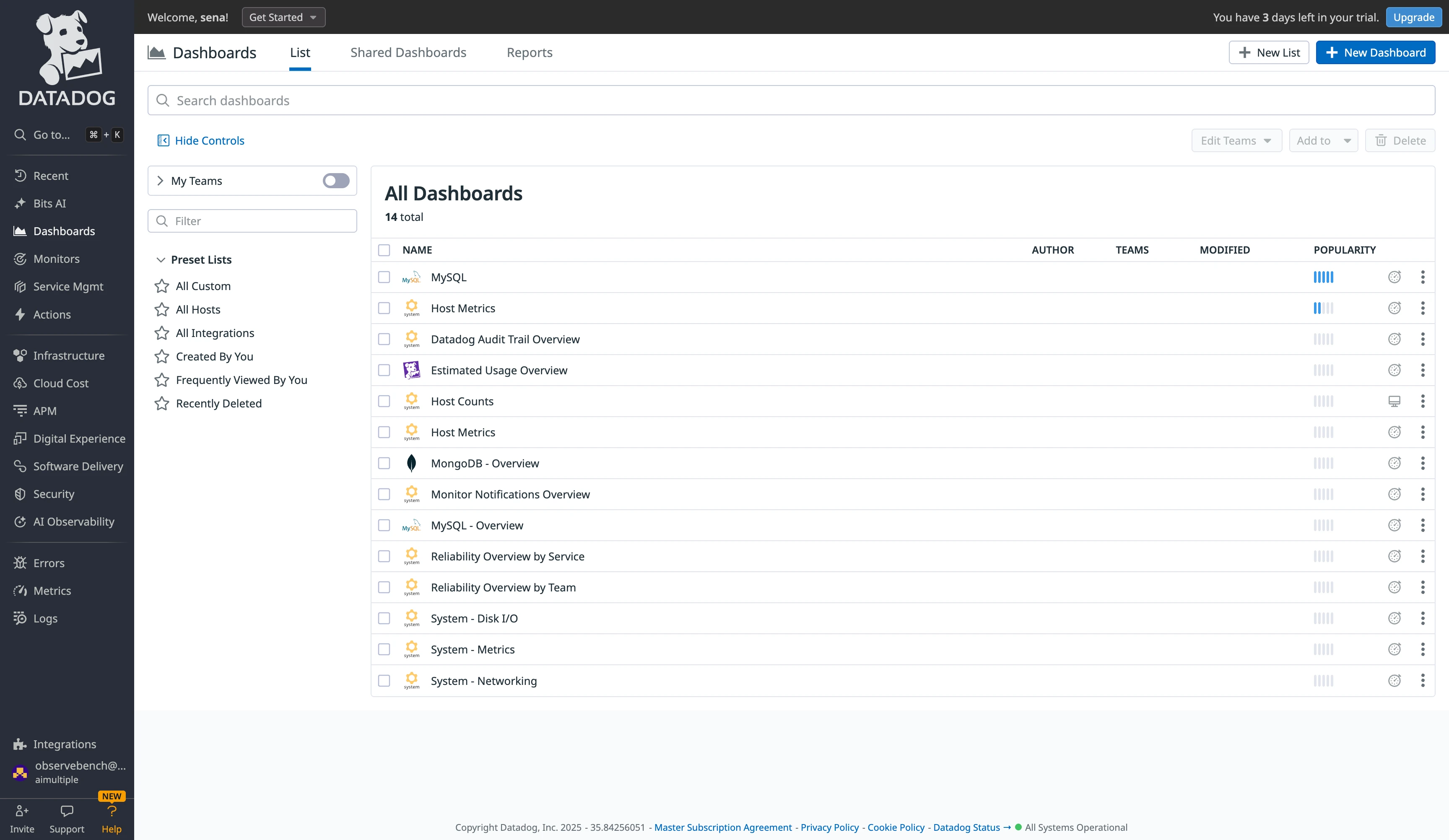
Task: Check the select-all dashboards checkbox
Action: point(384,249)
